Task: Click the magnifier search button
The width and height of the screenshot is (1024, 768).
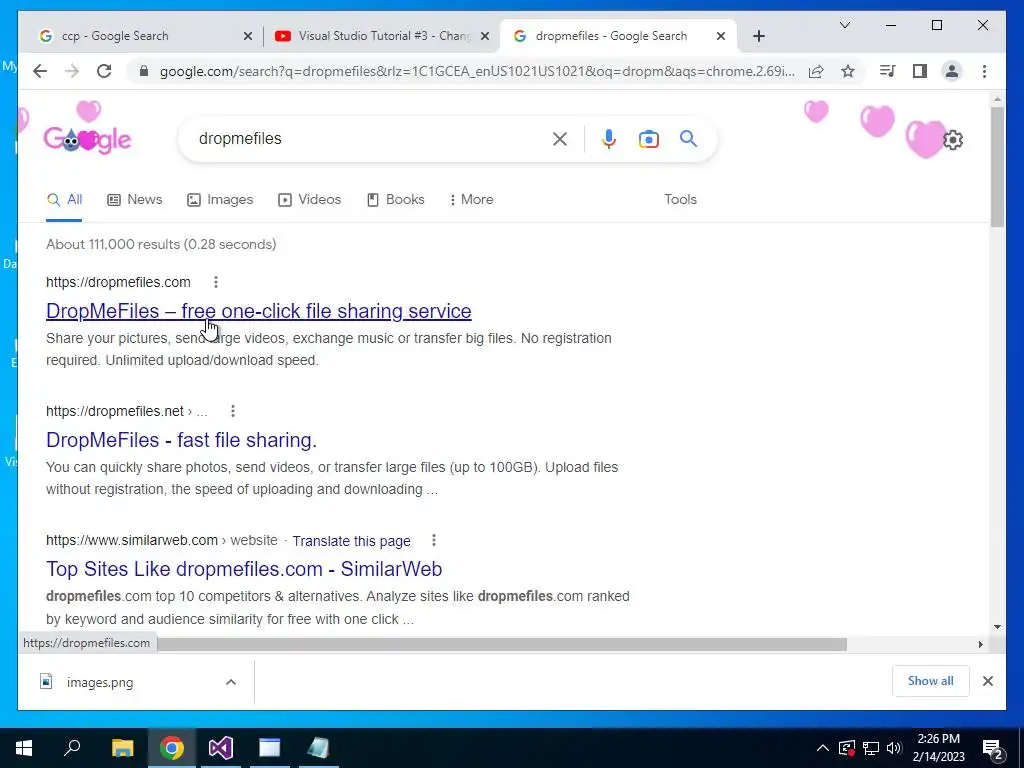Action: [688, 138]
